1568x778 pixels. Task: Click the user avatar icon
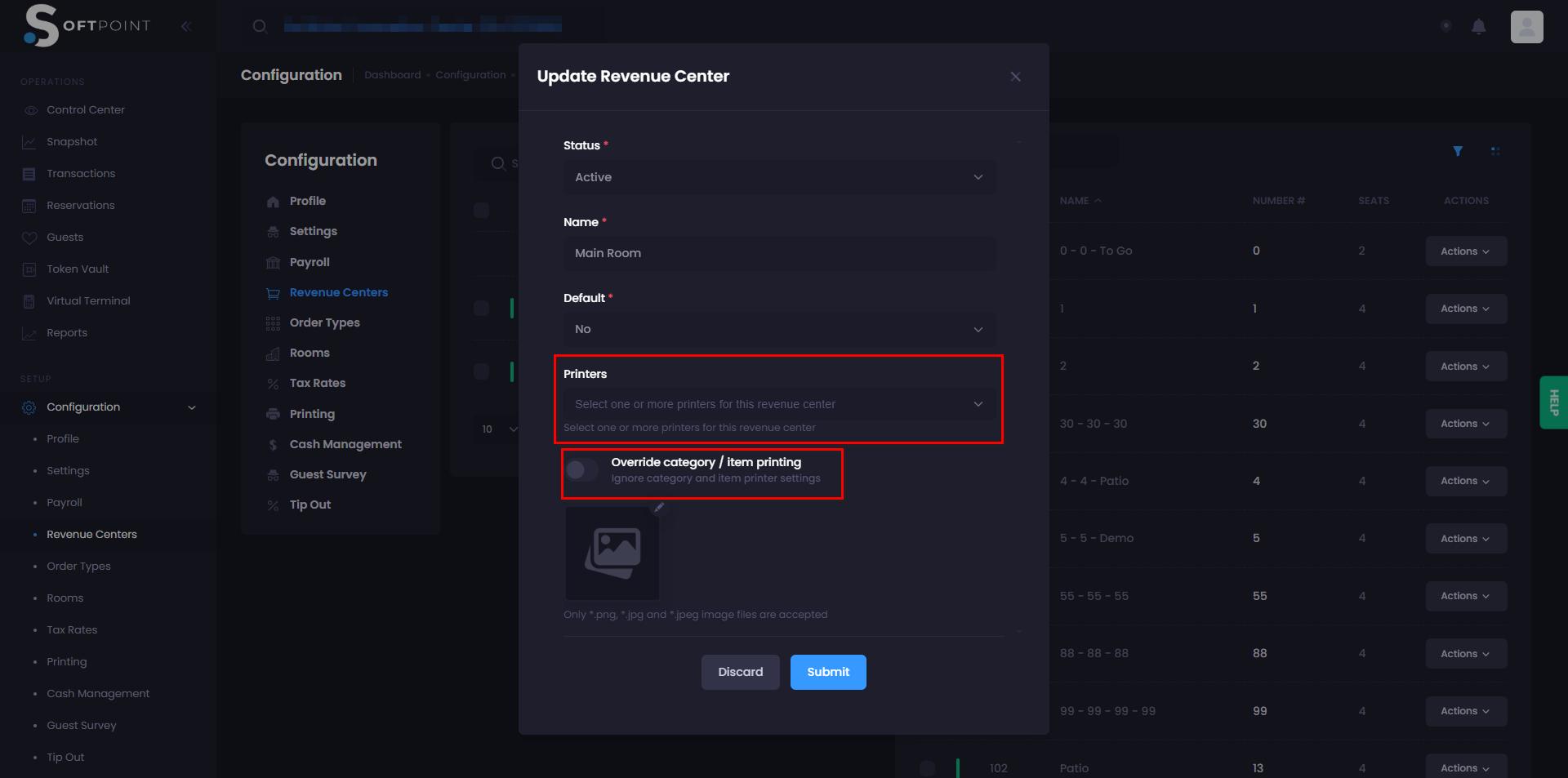[1526, 27]
